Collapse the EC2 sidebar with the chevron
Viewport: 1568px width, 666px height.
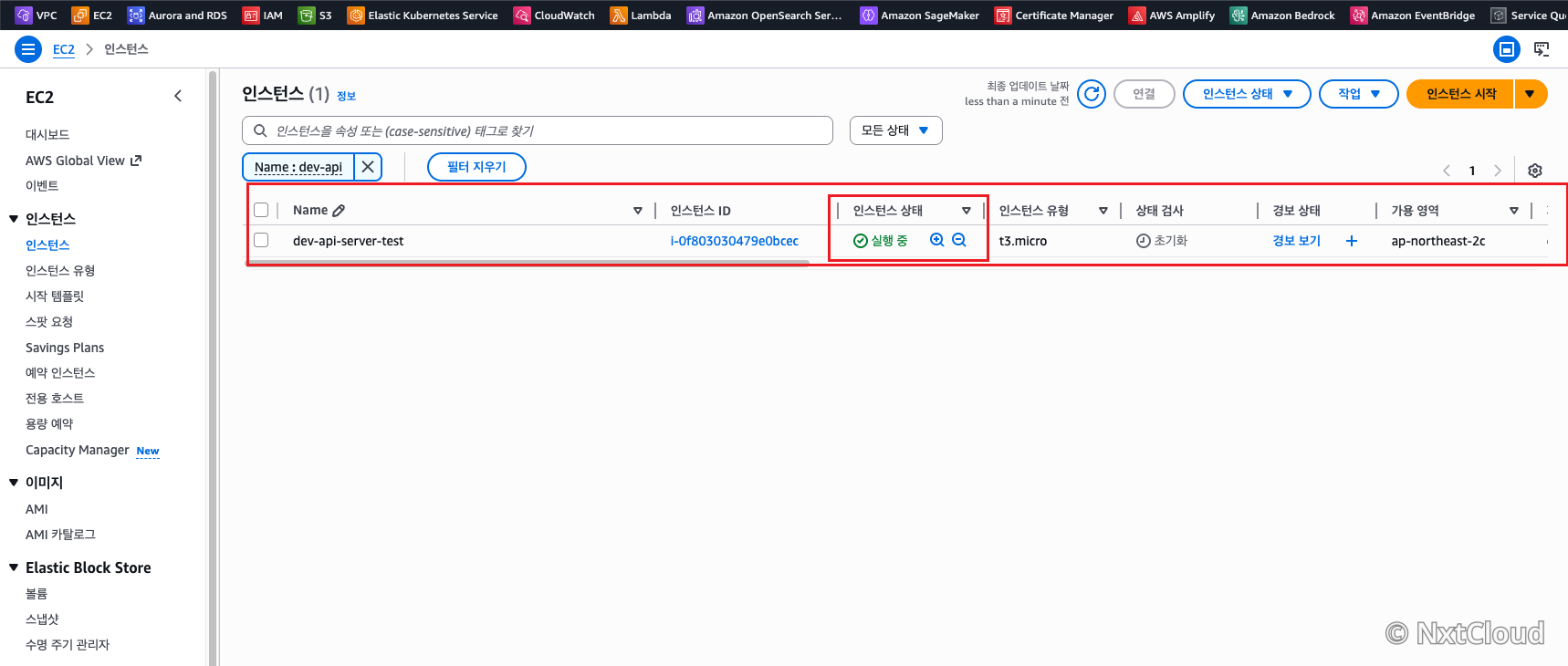point(178,96)
